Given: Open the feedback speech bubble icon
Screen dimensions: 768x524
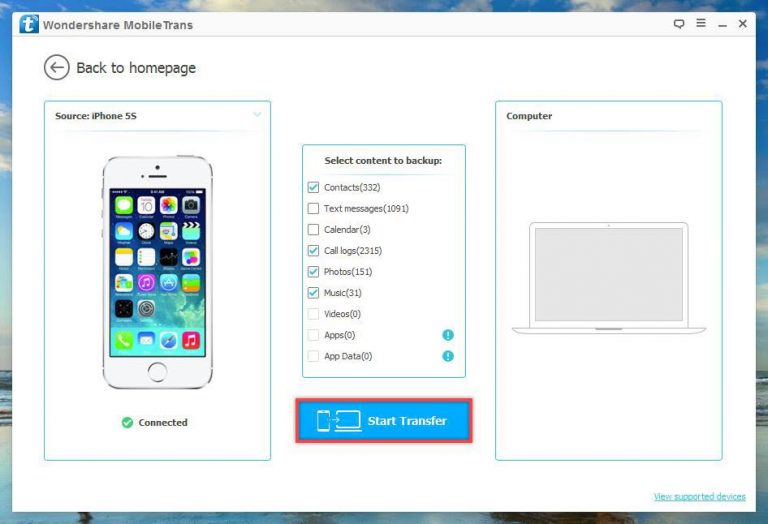Looking at the screenshot, I should tap(679, 23).
